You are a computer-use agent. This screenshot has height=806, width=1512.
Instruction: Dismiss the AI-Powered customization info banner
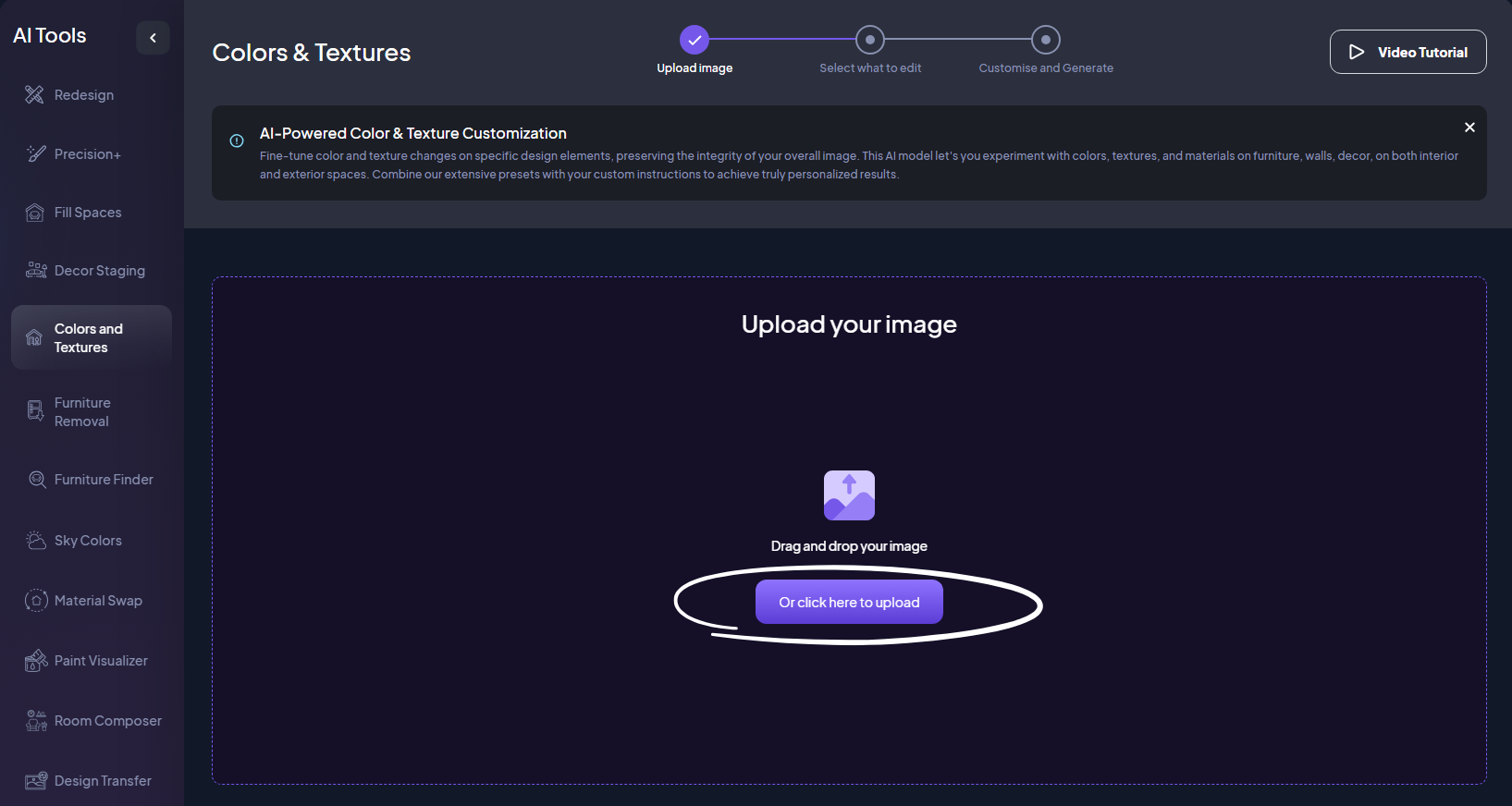click(1469, 128)
